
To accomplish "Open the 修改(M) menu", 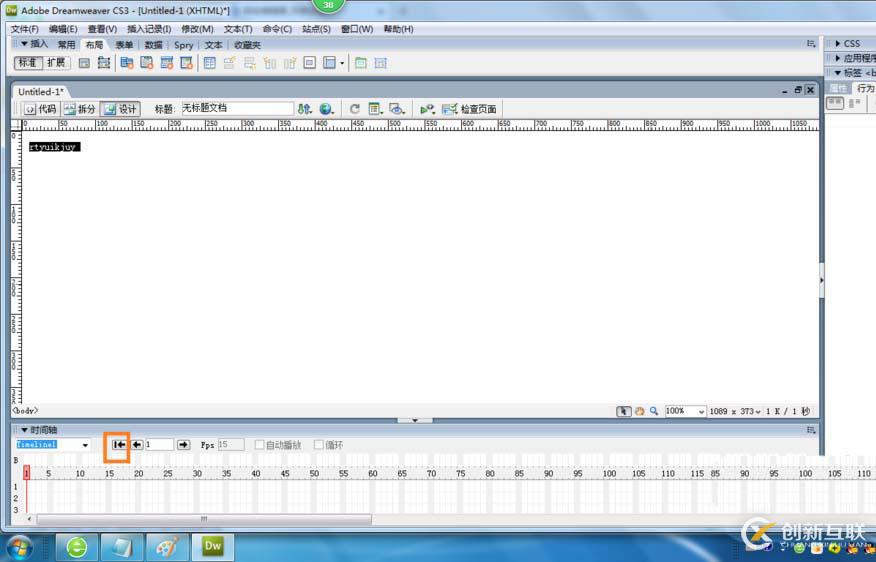I will tap(197, 28).
